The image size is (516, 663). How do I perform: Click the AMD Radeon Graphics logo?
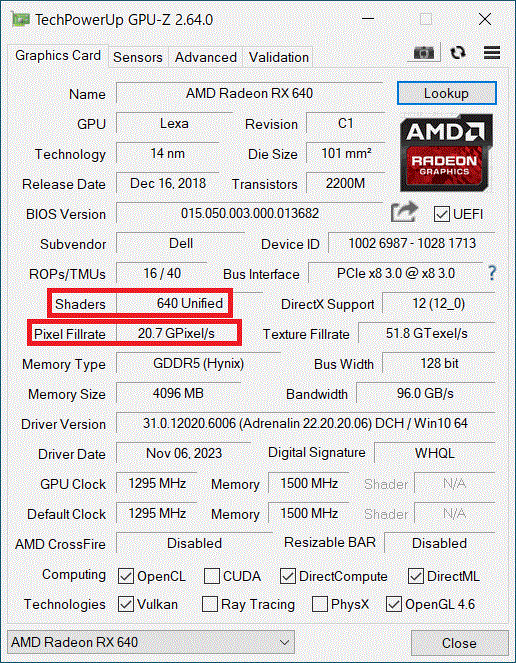click(446, 153)
